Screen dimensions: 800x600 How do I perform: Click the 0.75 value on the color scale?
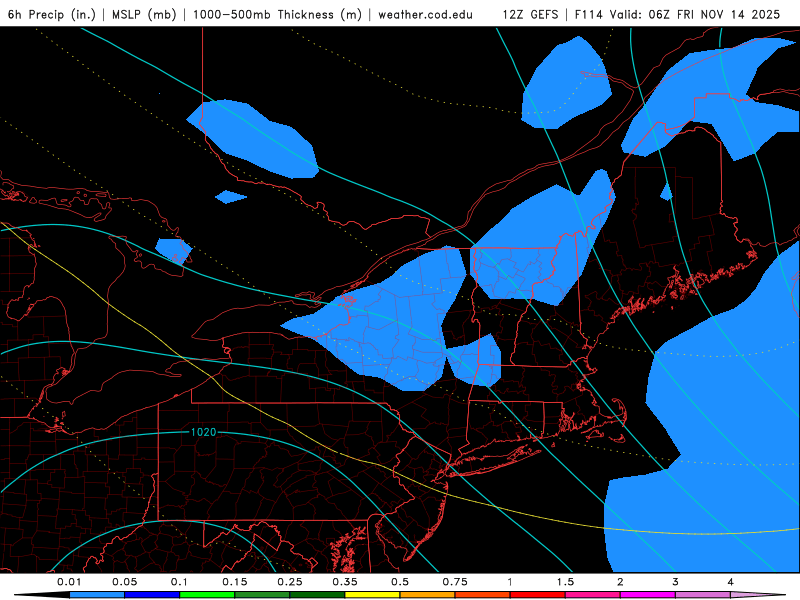click(455, 582)
